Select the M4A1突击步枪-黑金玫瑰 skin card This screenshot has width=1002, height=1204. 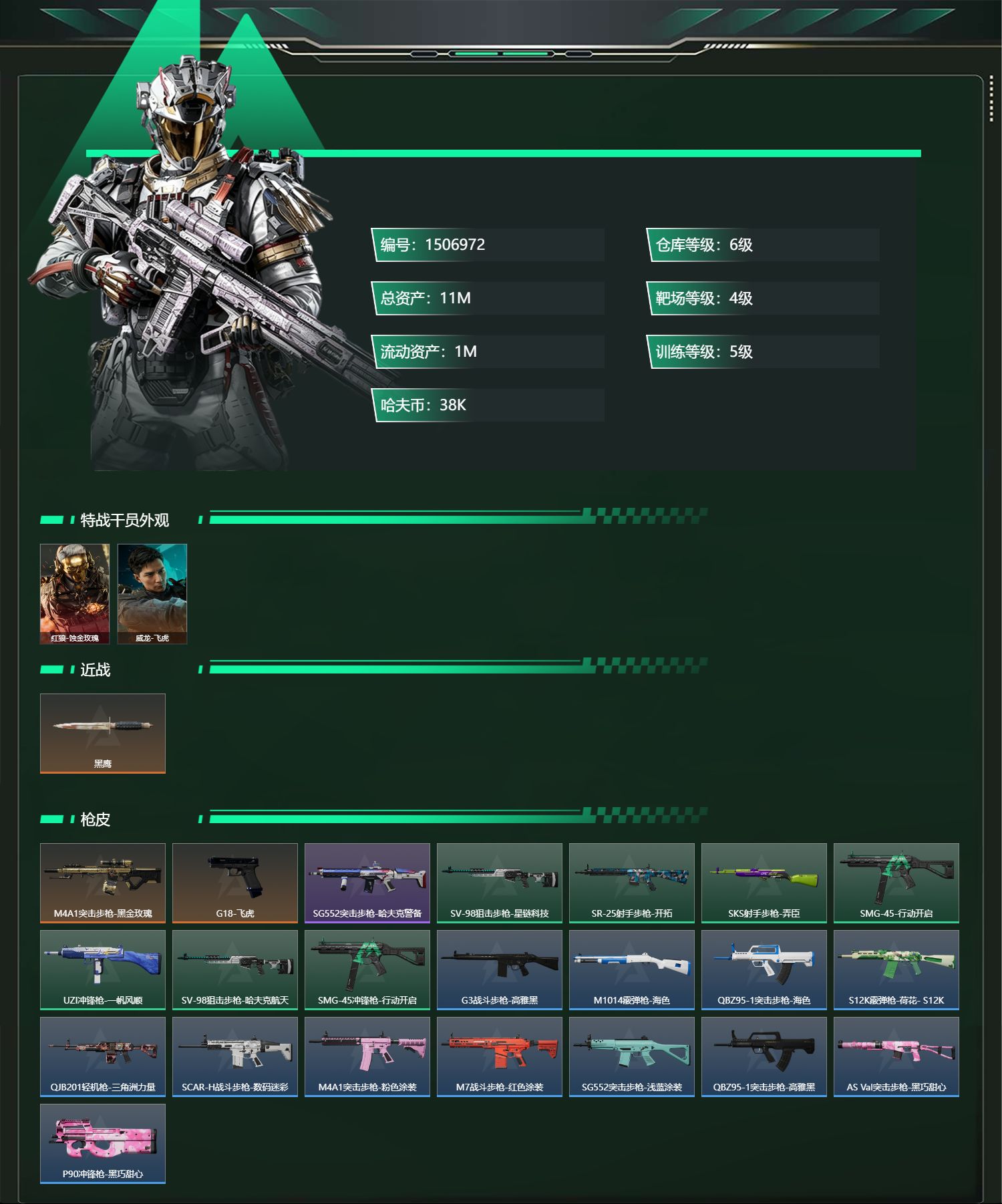click(103, 883)
